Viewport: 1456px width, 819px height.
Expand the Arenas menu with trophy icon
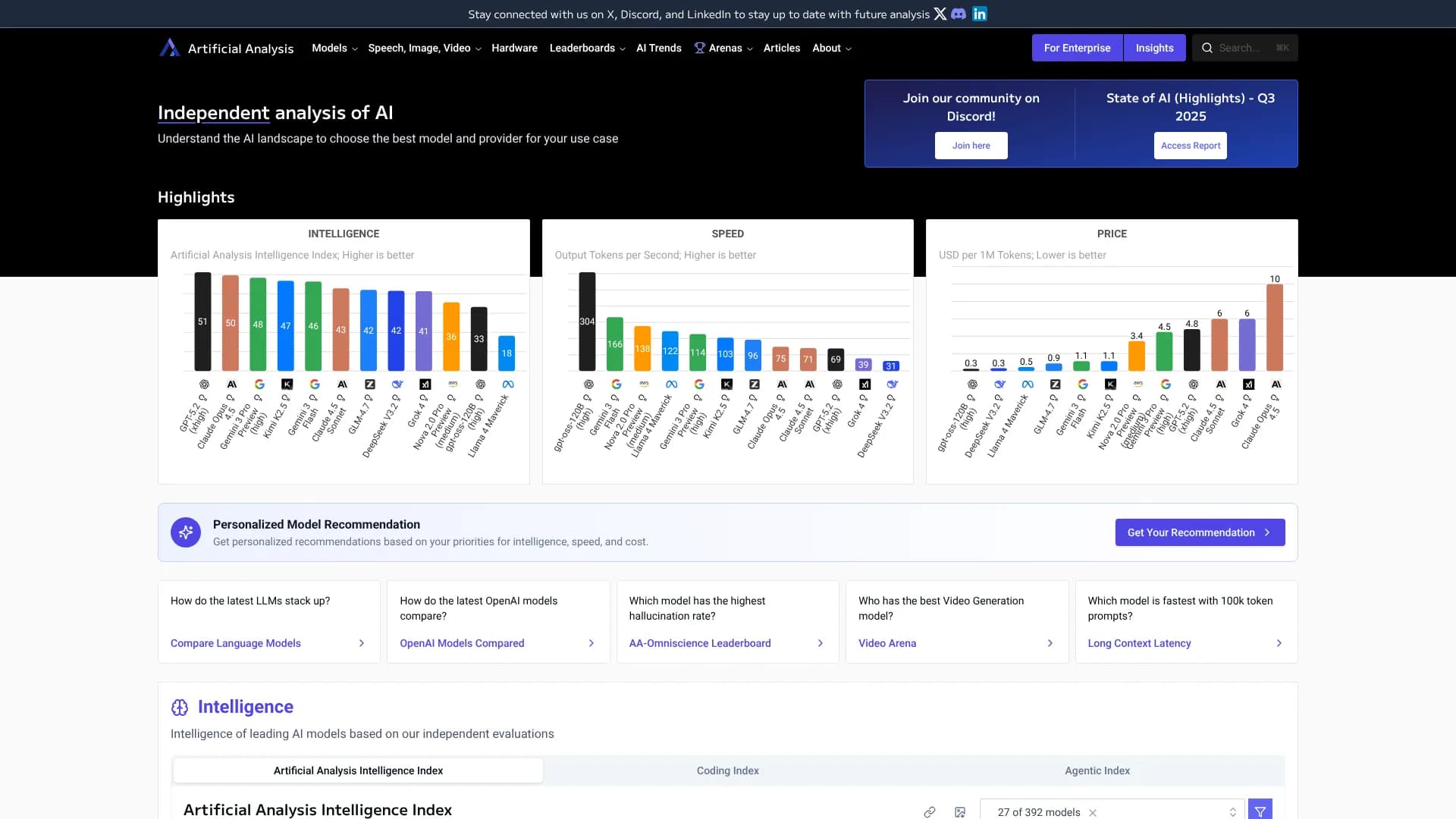click(723, 48)
